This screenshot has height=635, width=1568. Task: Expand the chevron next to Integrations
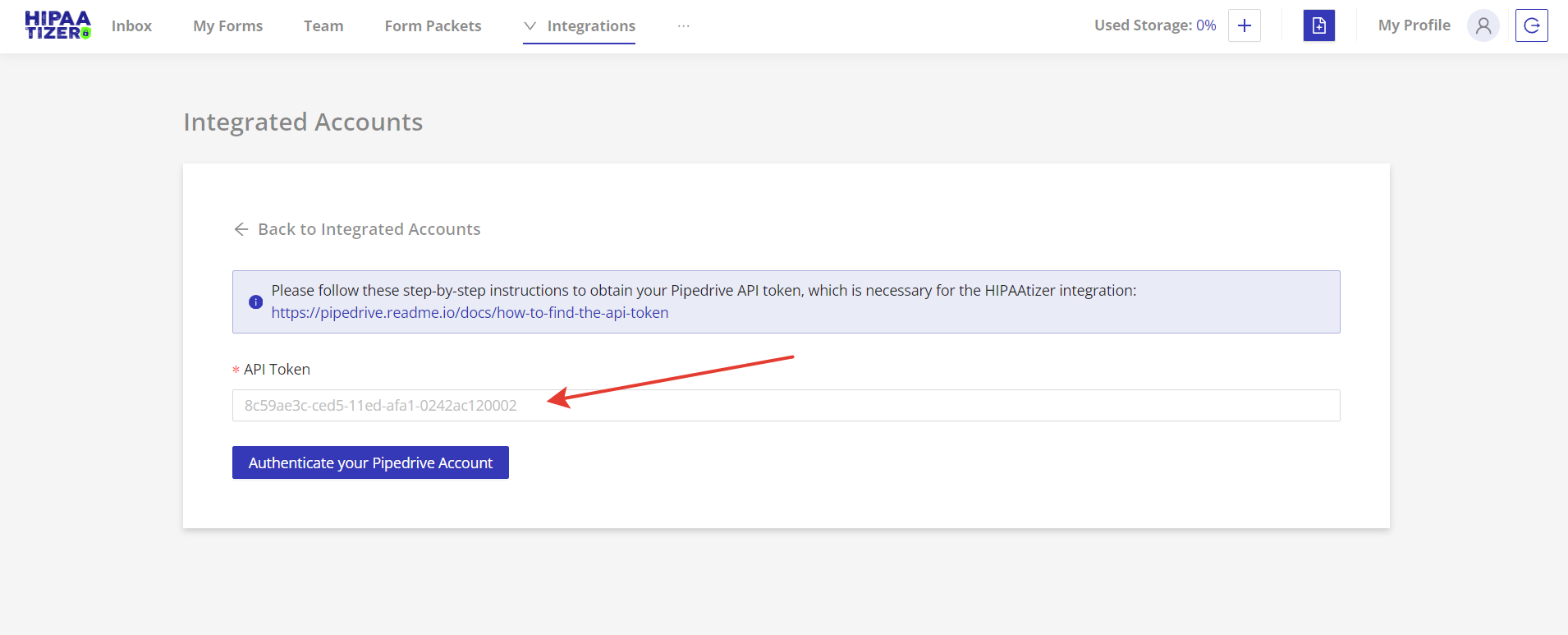point(530,26)
